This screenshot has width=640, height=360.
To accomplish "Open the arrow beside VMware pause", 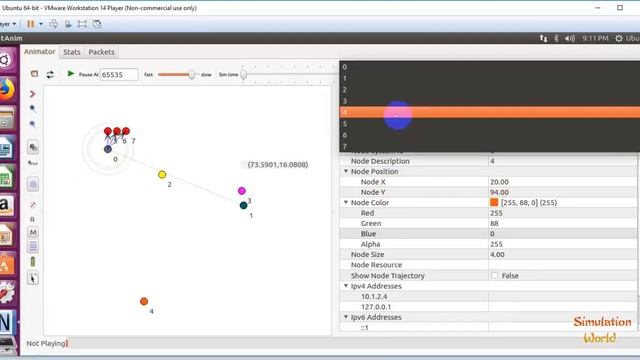I will coord(41,24).
